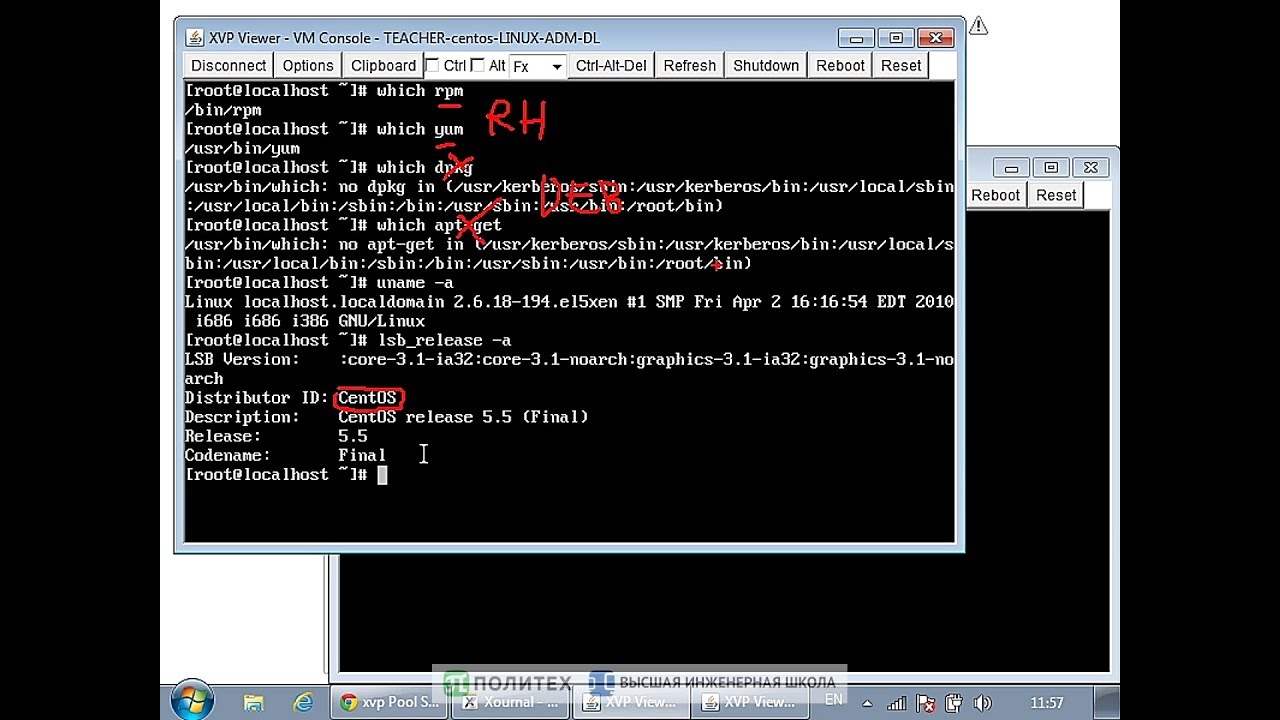Click the /bin/rpm output line
The image size is (1280, 720).
coord(223,110)
